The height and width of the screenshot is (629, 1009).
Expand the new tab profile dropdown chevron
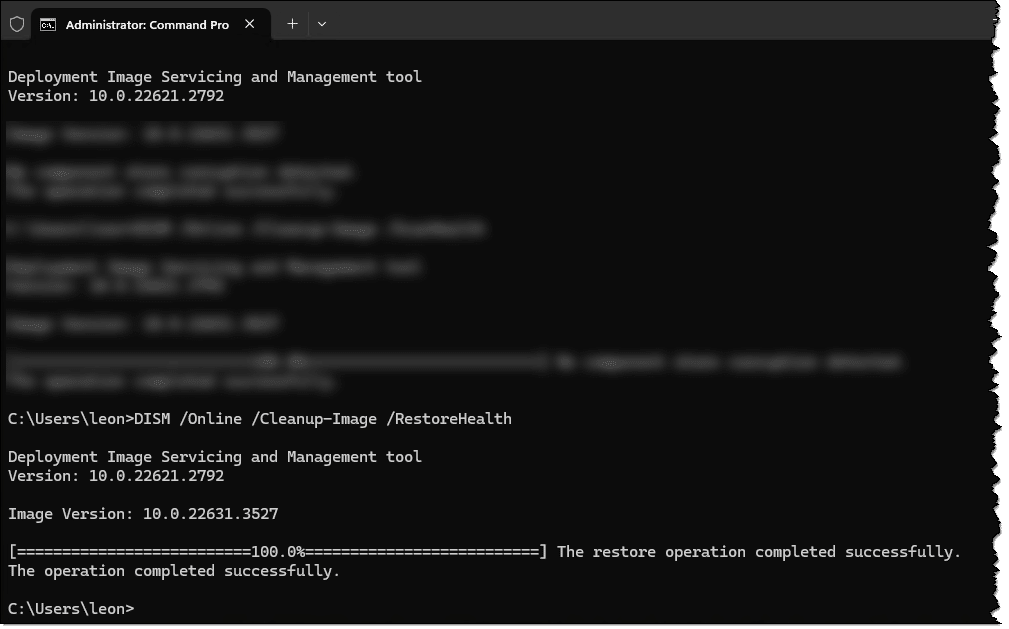coord(322,24)
